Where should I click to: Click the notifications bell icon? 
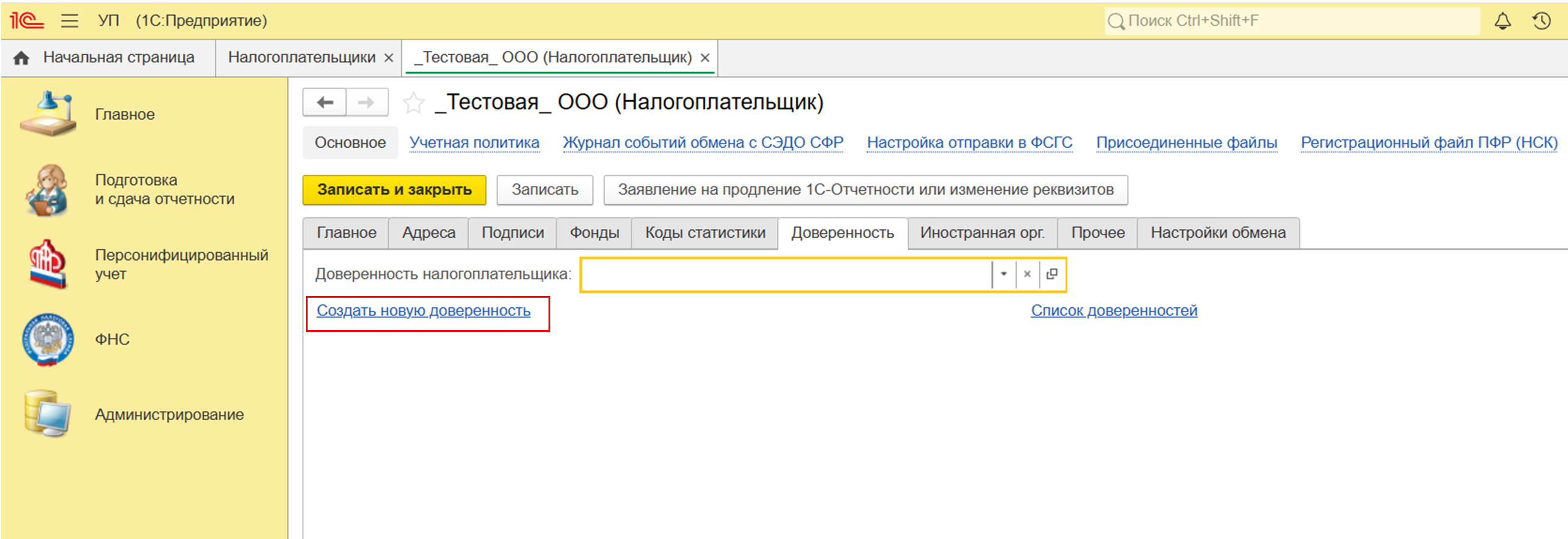[1503, 21]
